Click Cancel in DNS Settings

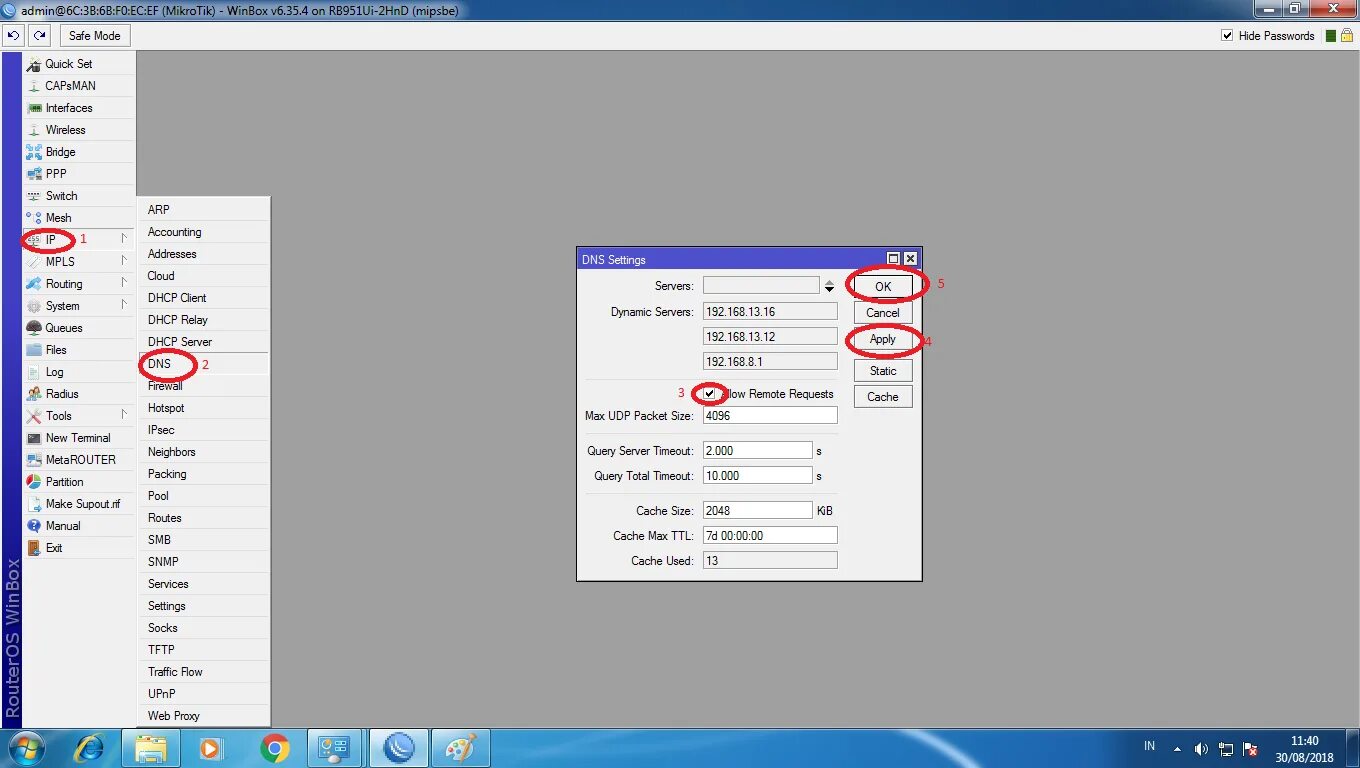[x=883, y=312]
